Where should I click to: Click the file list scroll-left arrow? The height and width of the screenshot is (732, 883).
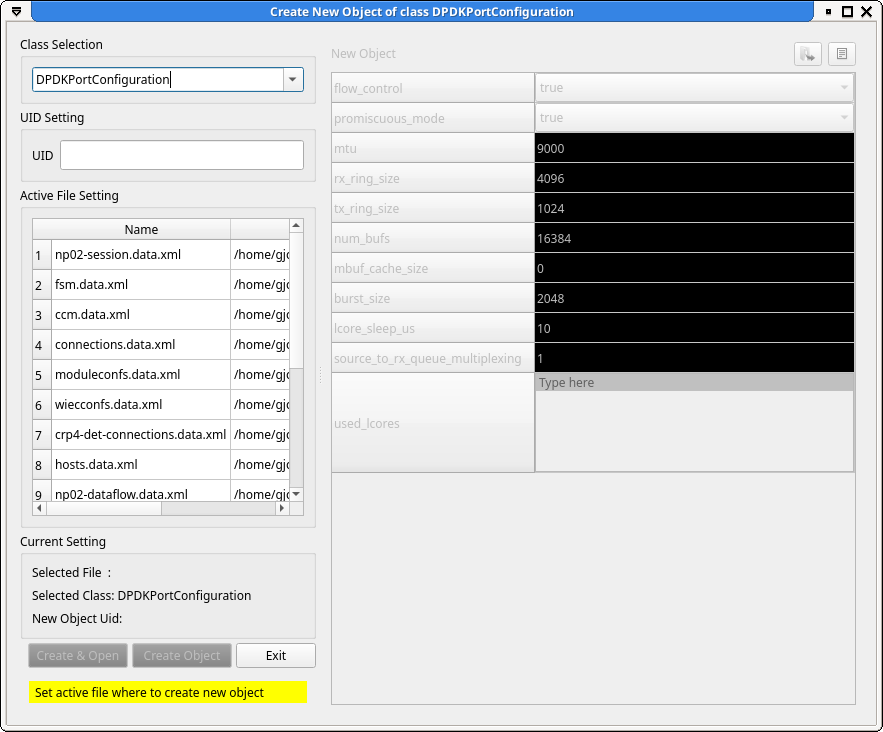click(x=39, y=508)
